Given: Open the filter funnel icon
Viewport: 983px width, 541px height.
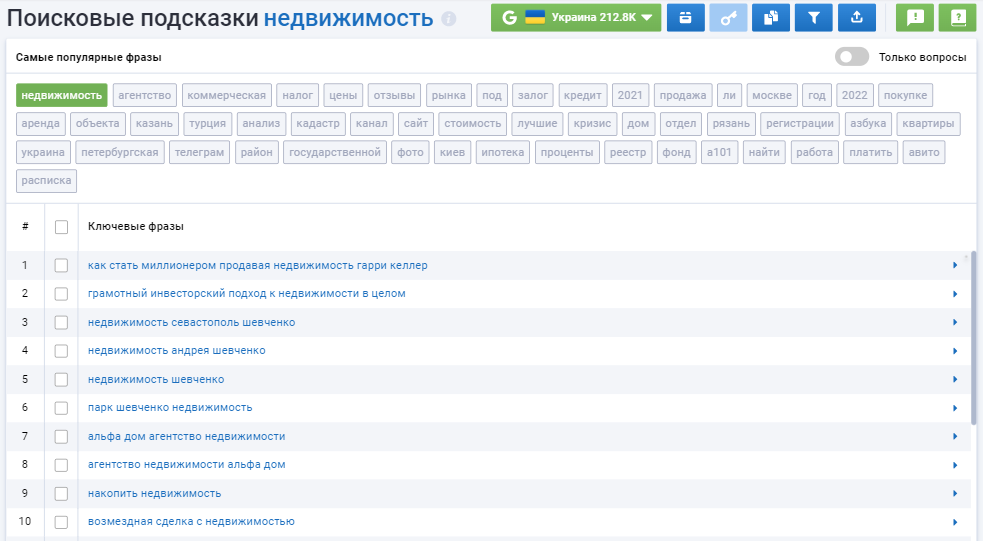Looking at the screenshot, I should pyautogui.click(x=813, y=18).
